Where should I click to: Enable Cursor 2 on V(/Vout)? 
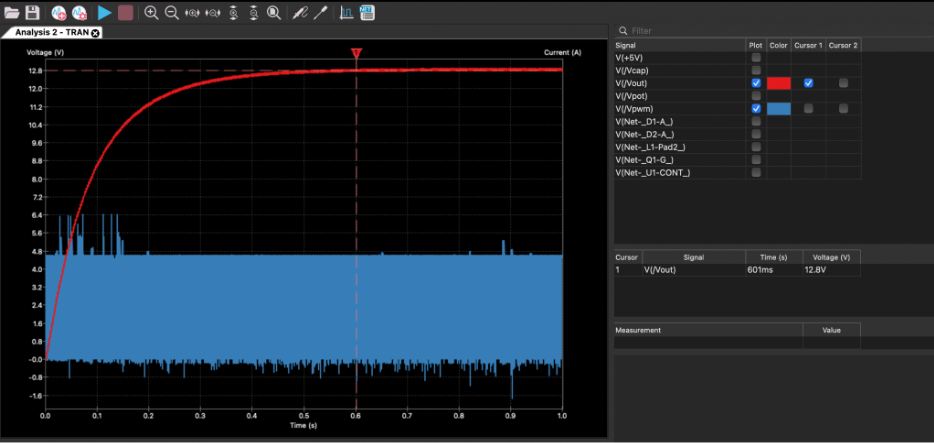(x=843, y=83)
